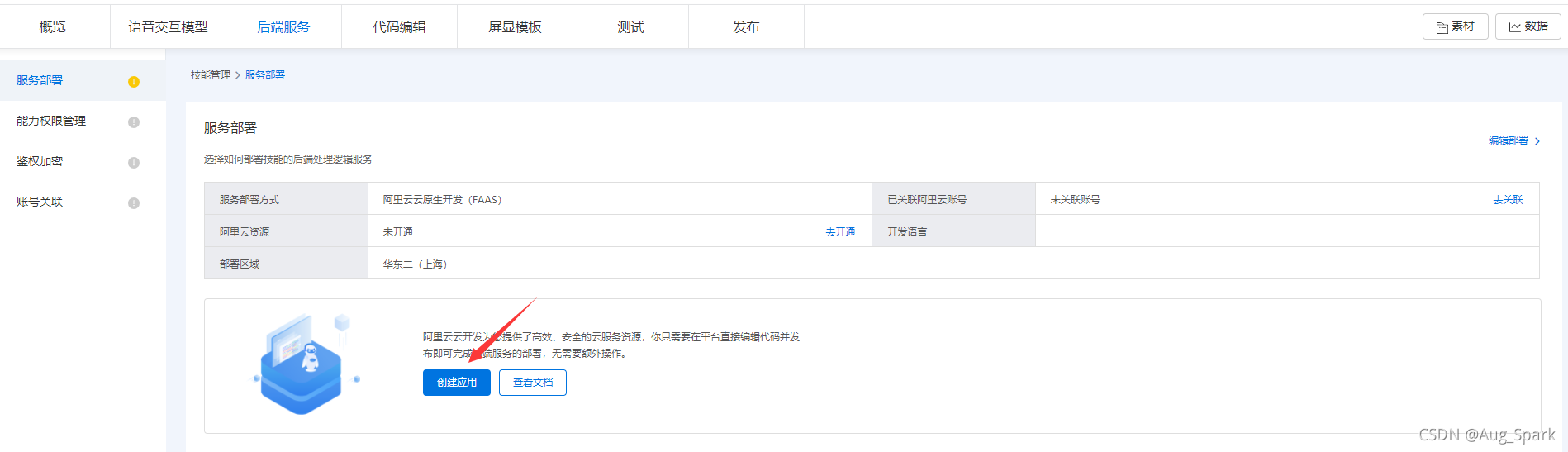Viewport: 1568px width, 452px height.
Task: Click 未开通 status text
Action: click(398, 232)
